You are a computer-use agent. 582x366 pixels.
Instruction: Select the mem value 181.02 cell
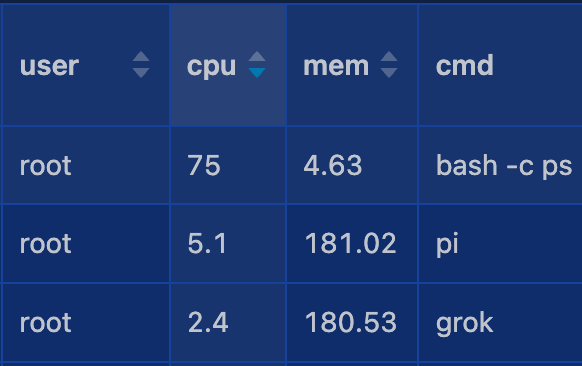tap(352, 244)
